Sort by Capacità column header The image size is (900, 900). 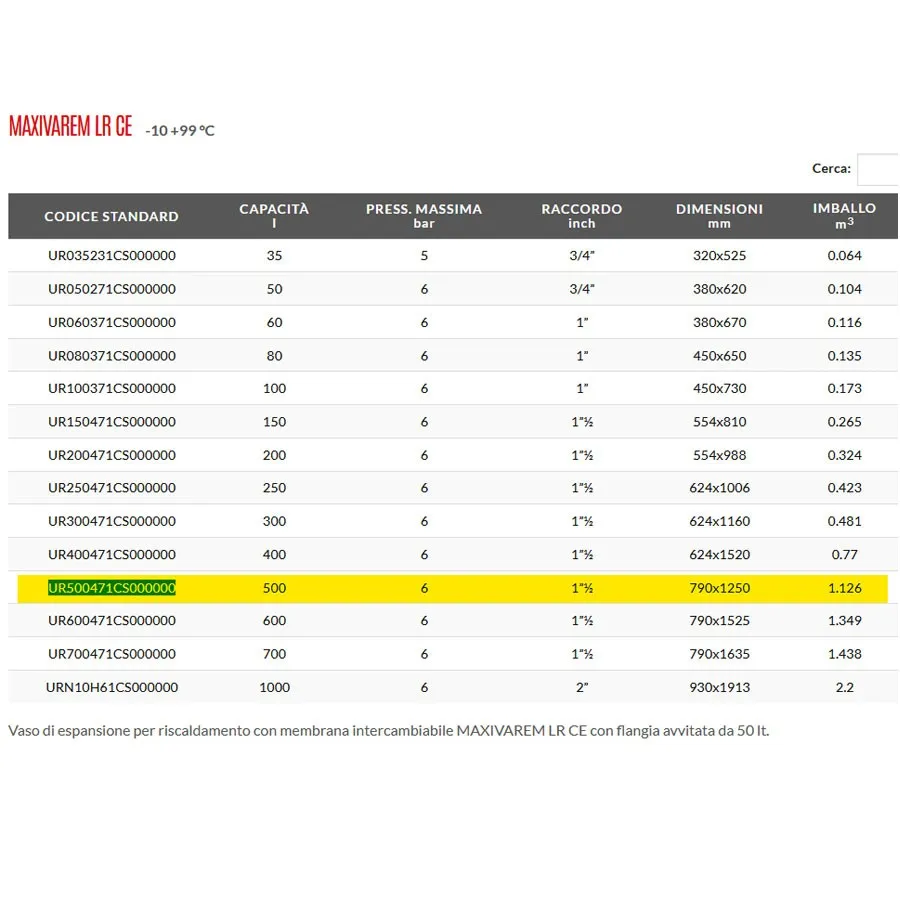point(274,216)
